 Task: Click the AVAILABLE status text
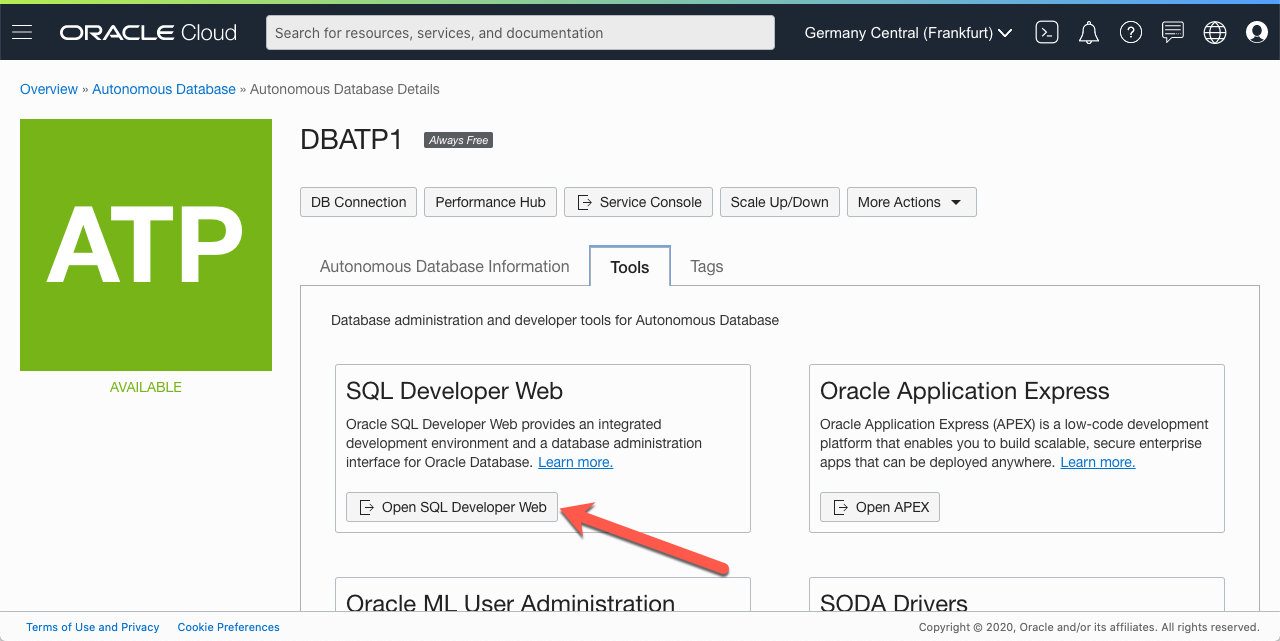point(146,387)
